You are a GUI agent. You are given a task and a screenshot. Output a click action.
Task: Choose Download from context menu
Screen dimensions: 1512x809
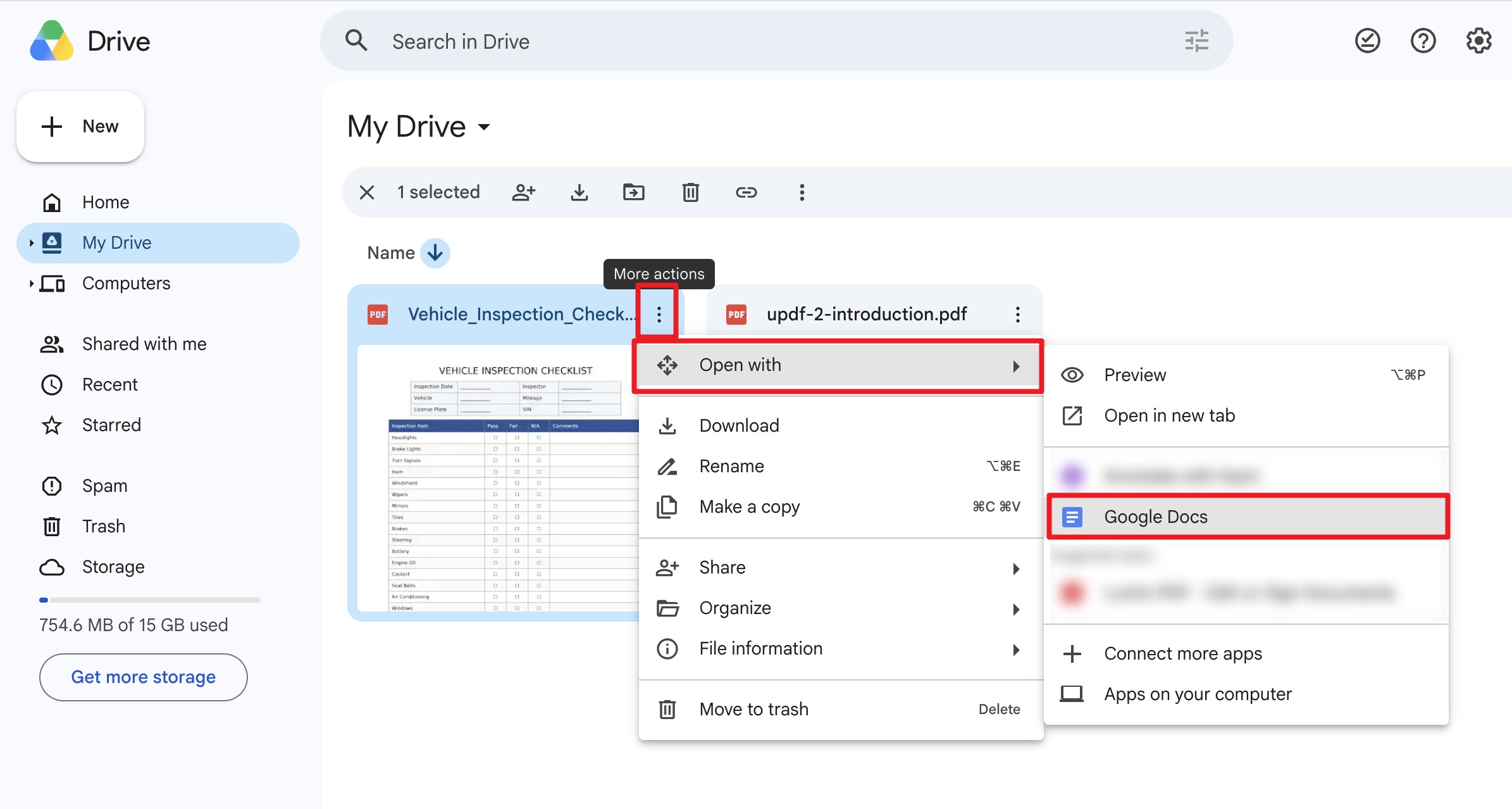click(x=840, y=426)
